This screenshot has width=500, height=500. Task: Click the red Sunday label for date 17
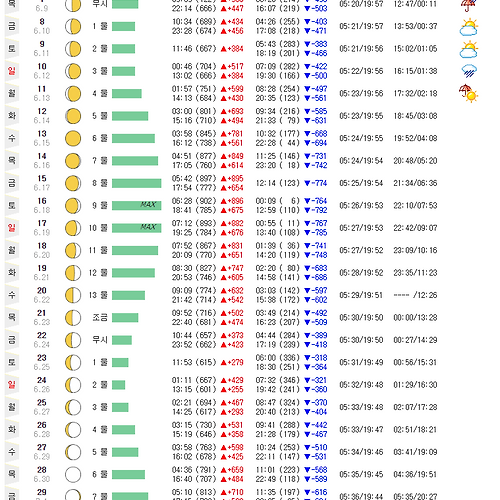click(12, 228)
